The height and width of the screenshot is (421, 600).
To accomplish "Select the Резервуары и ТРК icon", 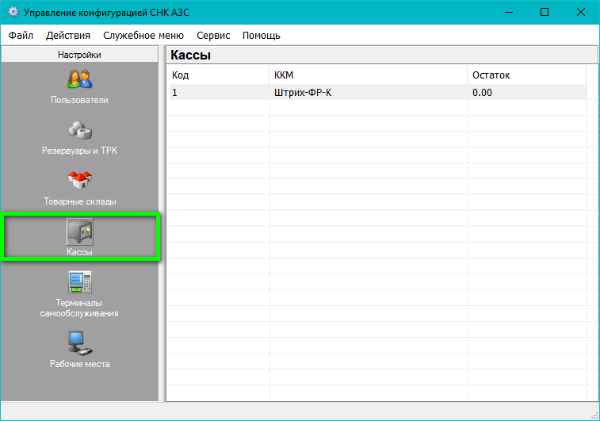I will 80,130.
